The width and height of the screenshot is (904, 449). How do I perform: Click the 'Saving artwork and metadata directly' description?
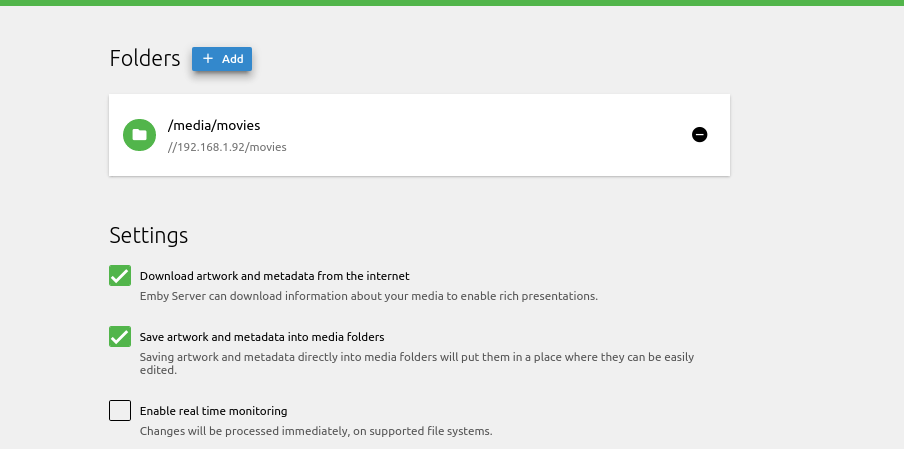click(430, 356)
